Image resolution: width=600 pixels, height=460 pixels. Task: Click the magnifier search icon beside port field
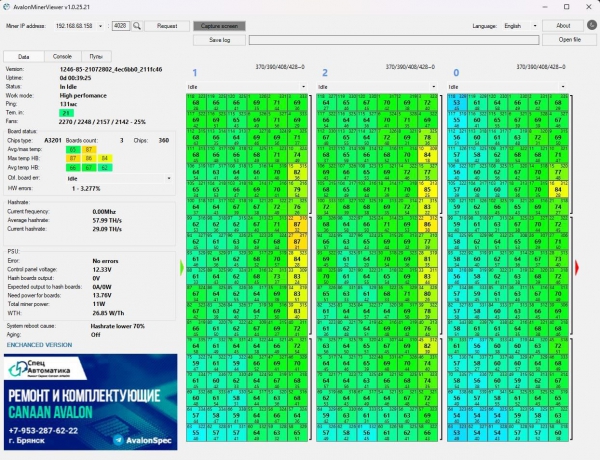(x=136, y=25)
